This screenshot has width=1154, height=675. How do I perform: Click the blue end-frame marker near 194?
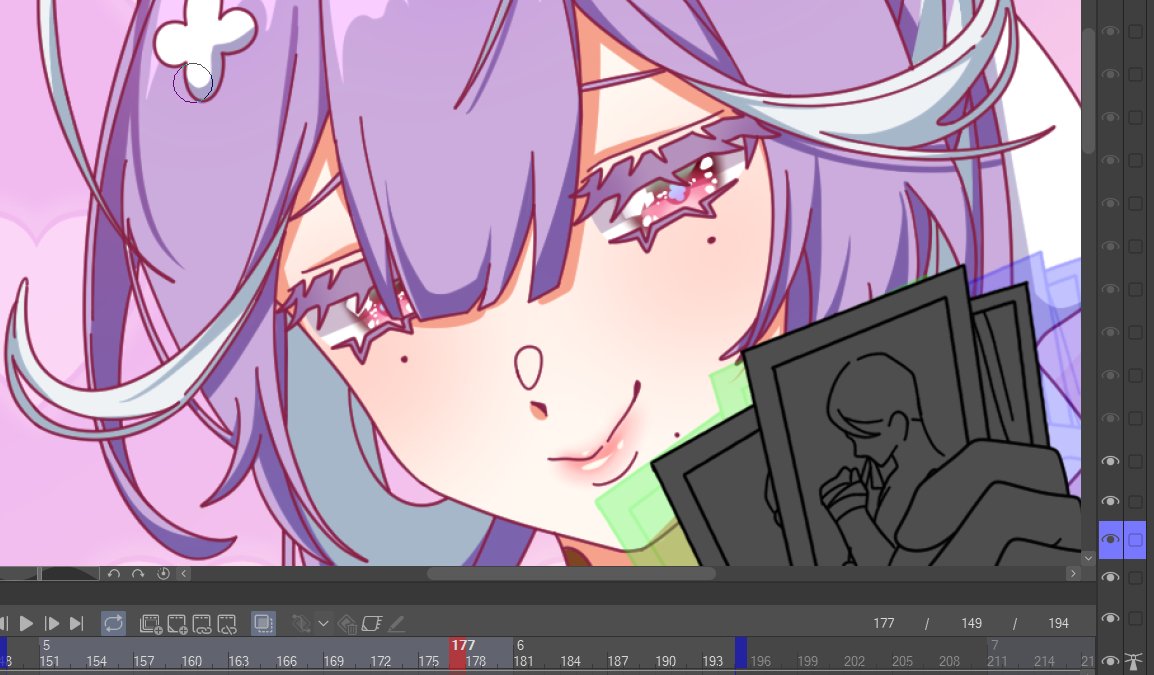tap(741, 654)
